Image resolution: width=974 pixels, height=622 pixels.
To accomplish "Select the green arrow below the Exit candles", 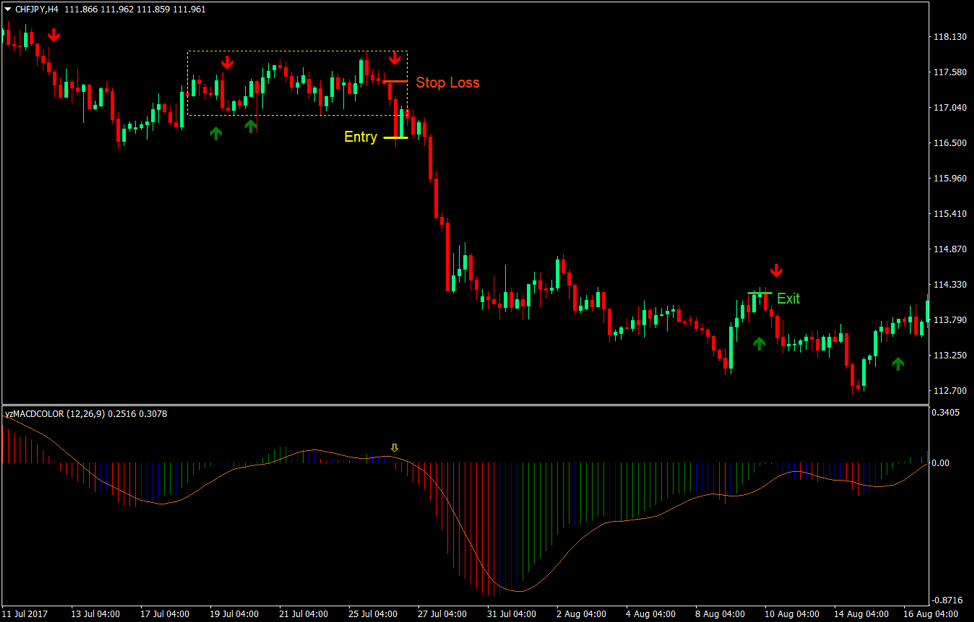I will point(760,342).
